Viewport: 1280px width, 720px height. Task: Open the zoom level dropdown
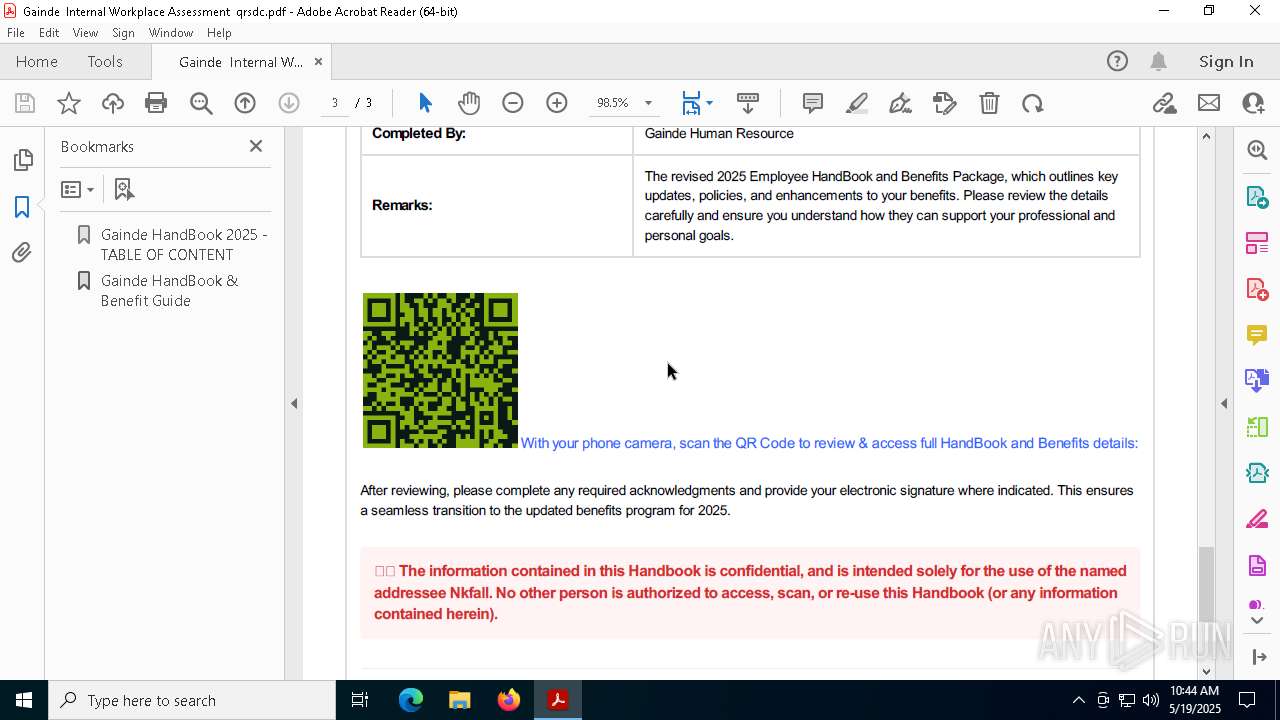pyautogui.click(x=648, y=103)
